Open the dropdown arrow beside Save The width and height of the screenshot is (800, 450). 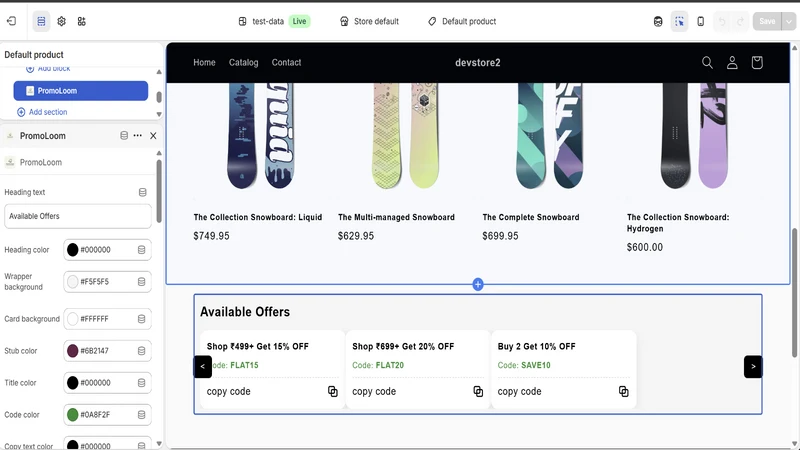pos(789,21)
